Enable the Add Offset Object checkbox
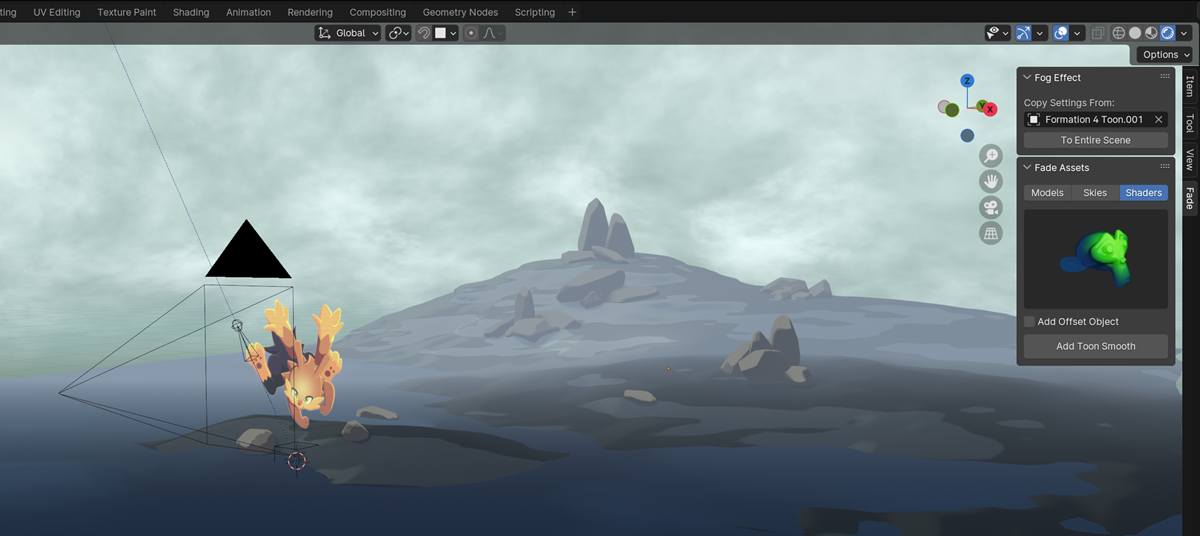 click(1030, 321)
